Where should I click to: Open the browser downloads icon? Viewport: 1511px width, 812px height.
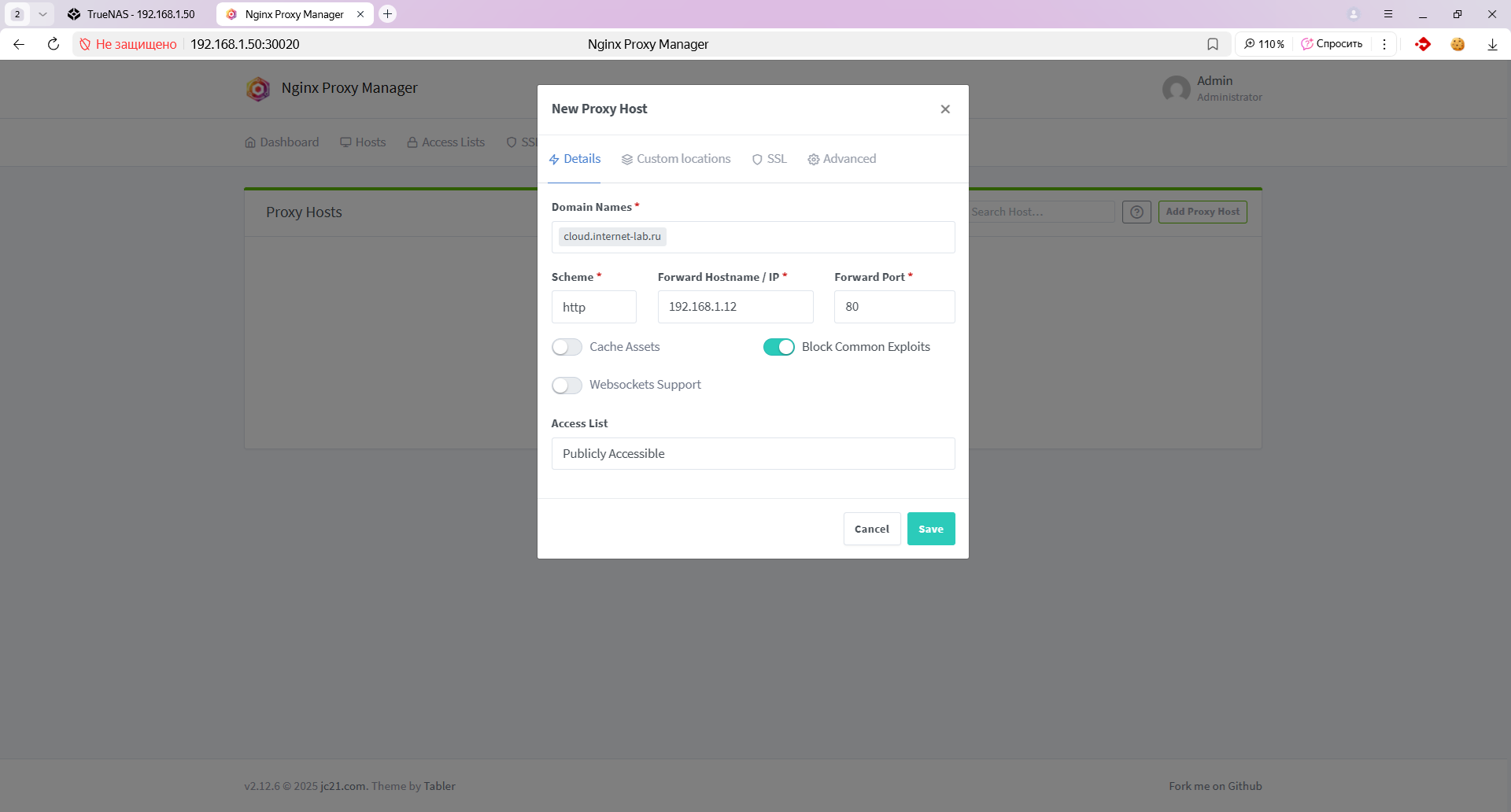pyautogui.click(x=1492, y=44)
